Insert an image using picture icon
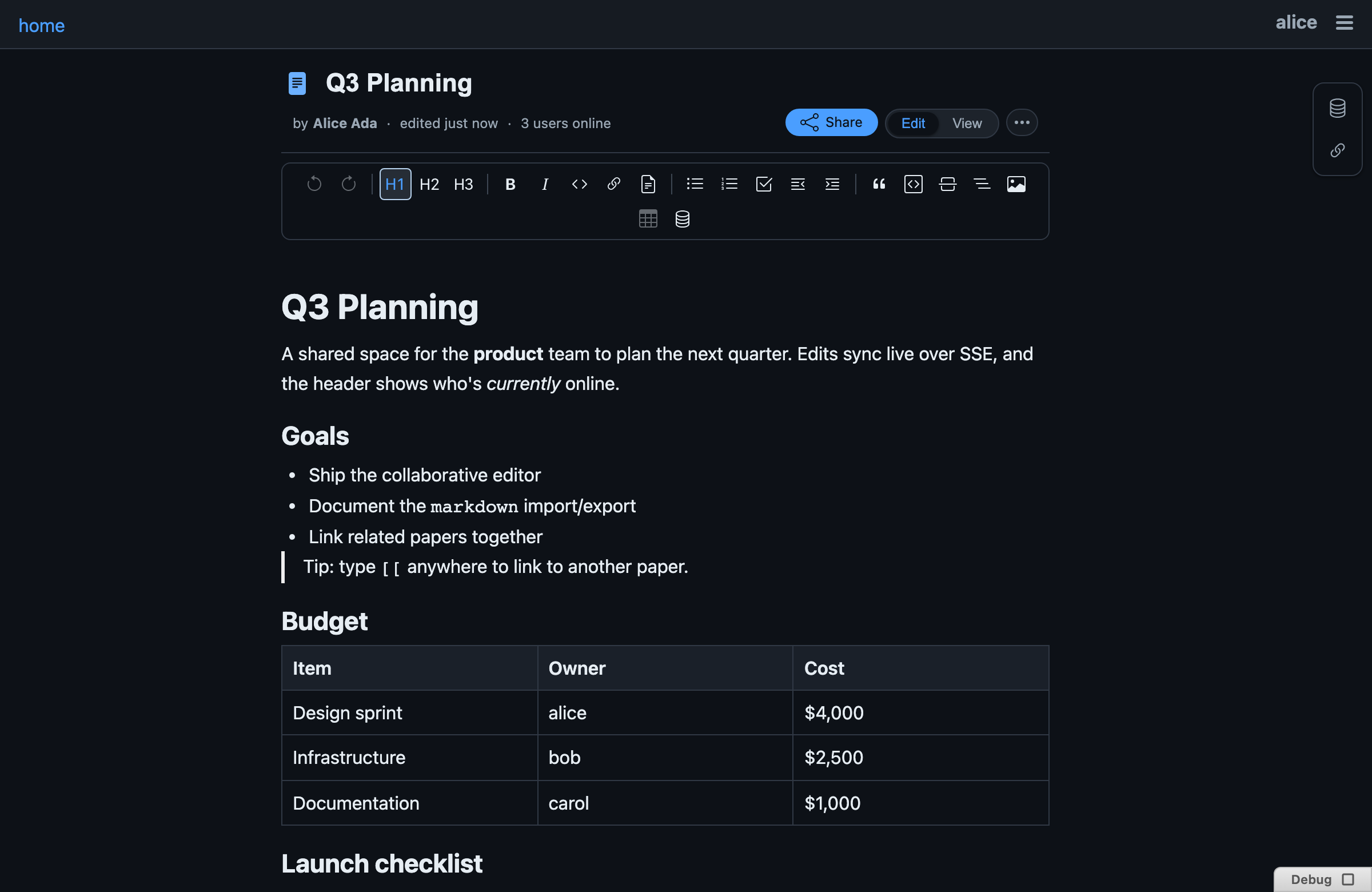Screen dimensions: 1372x892 pyautogui.click(x=1016, y=184)
